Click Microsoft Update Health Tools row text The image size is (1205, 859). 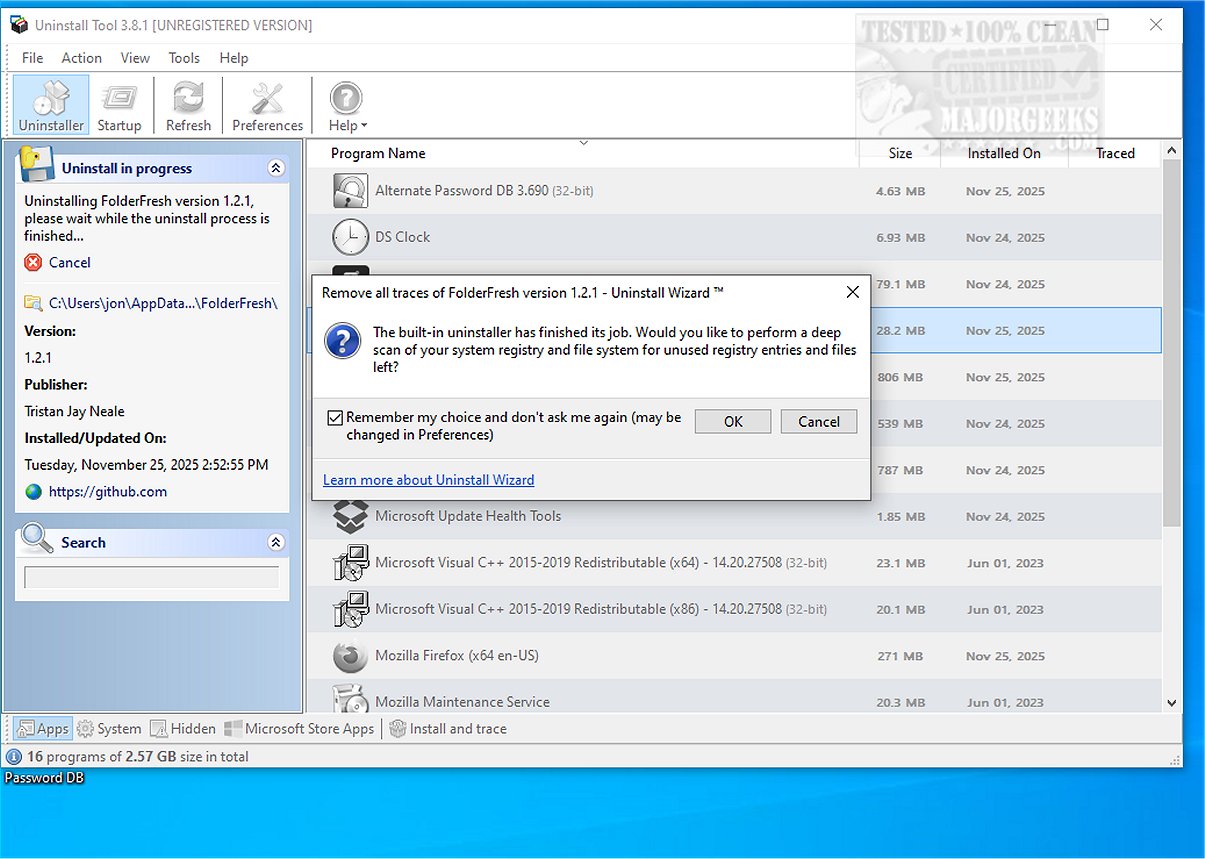click(x=468, y=516)
